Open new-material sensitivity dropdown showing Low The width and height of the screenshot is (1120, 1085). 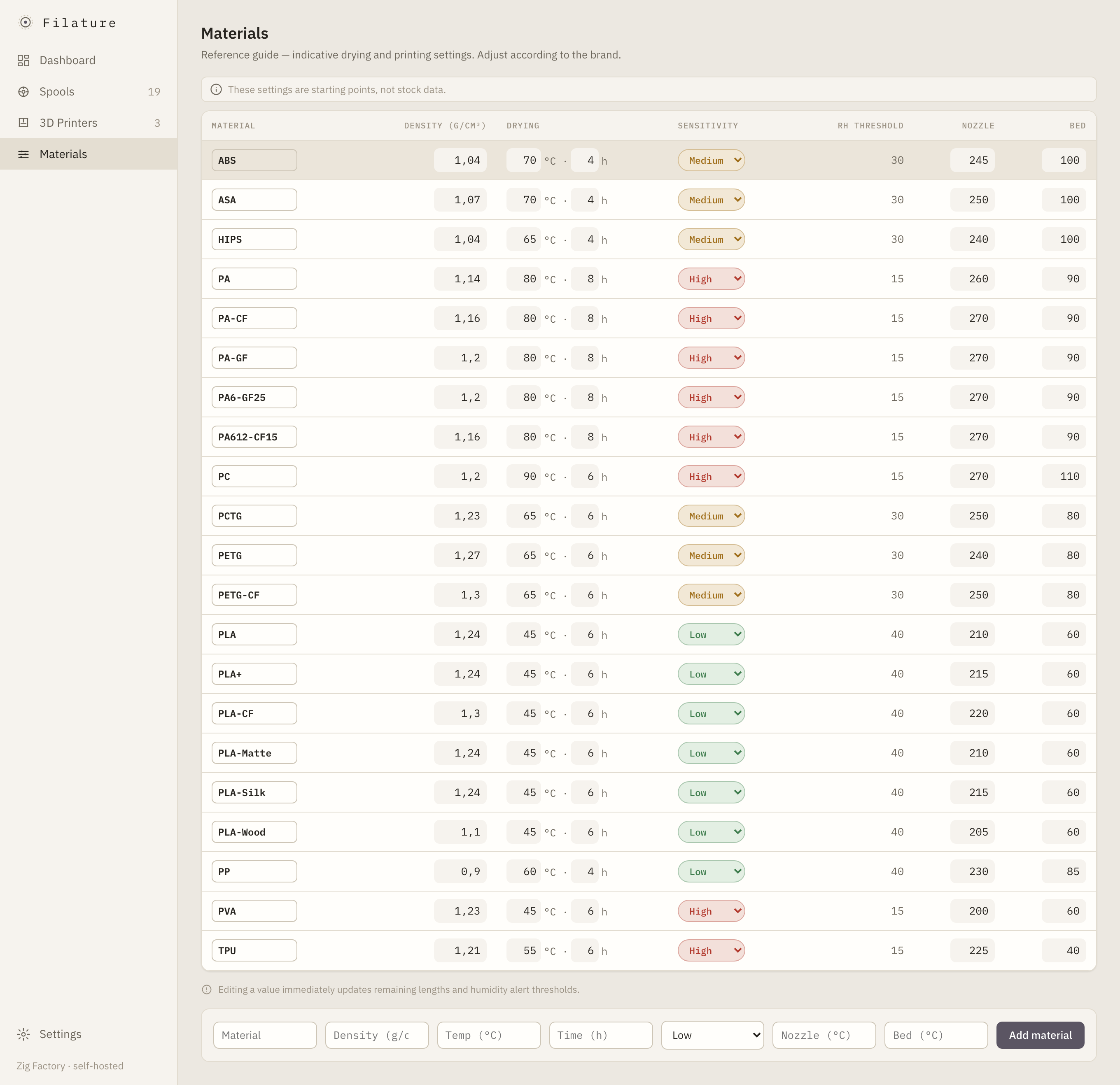[x=713, y=1035]
